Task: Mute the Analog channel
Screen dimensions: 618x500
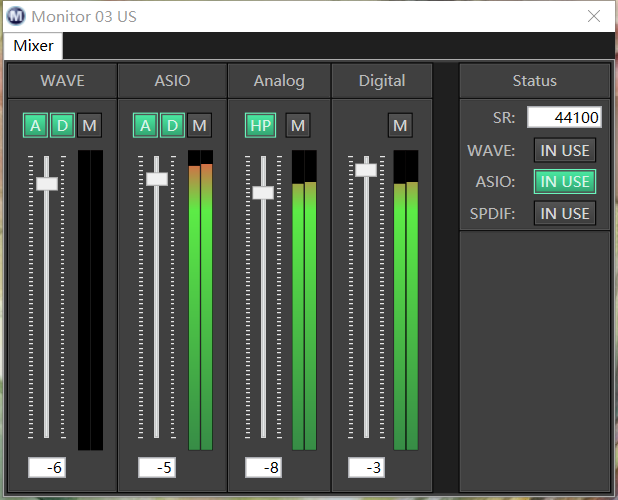Action: (x=298, y=125)
